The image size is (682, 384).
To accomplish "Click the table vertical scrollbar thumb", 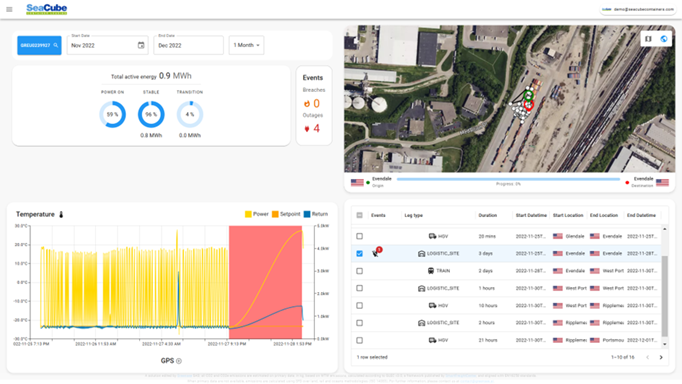I will [665, 296].
